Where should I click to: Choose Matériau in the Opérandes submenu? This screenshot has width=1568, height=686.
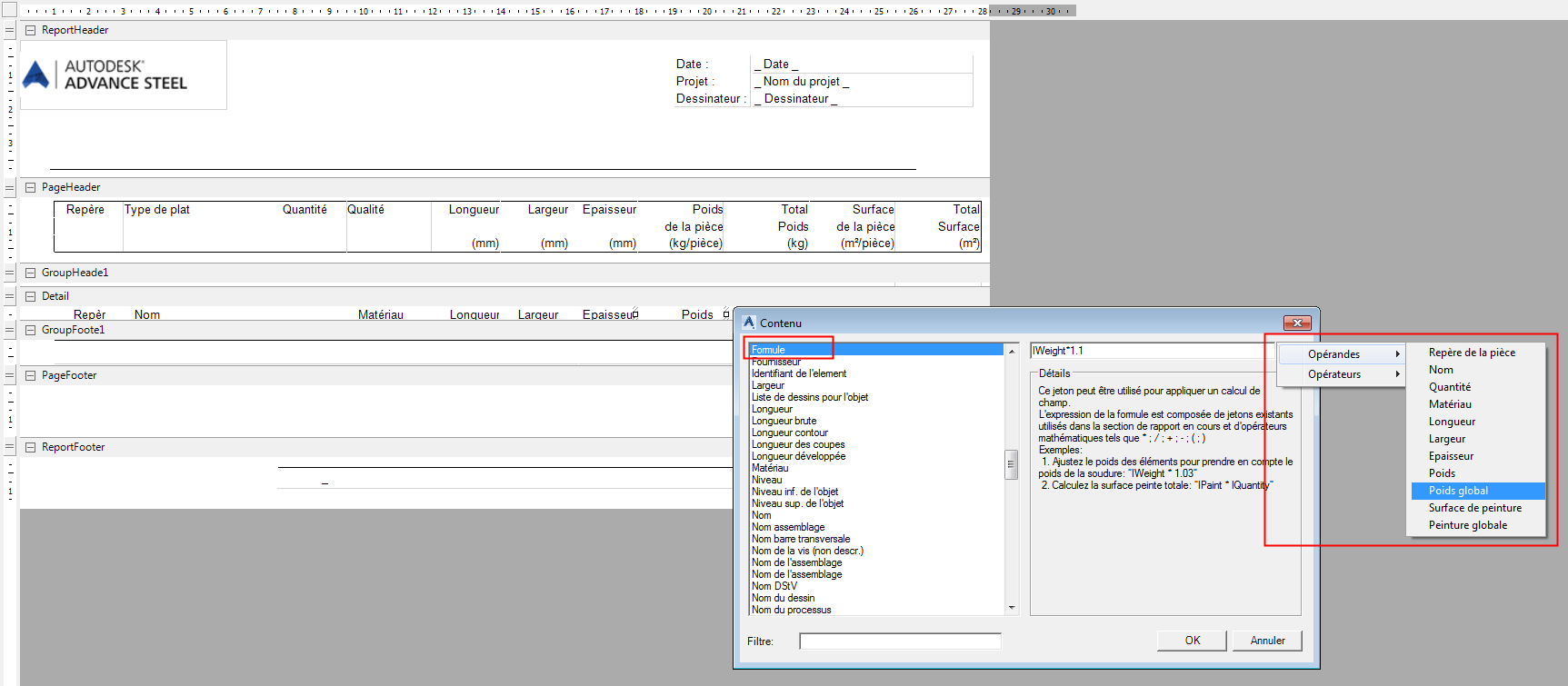pyautogui.click(x=1478, y=404)
